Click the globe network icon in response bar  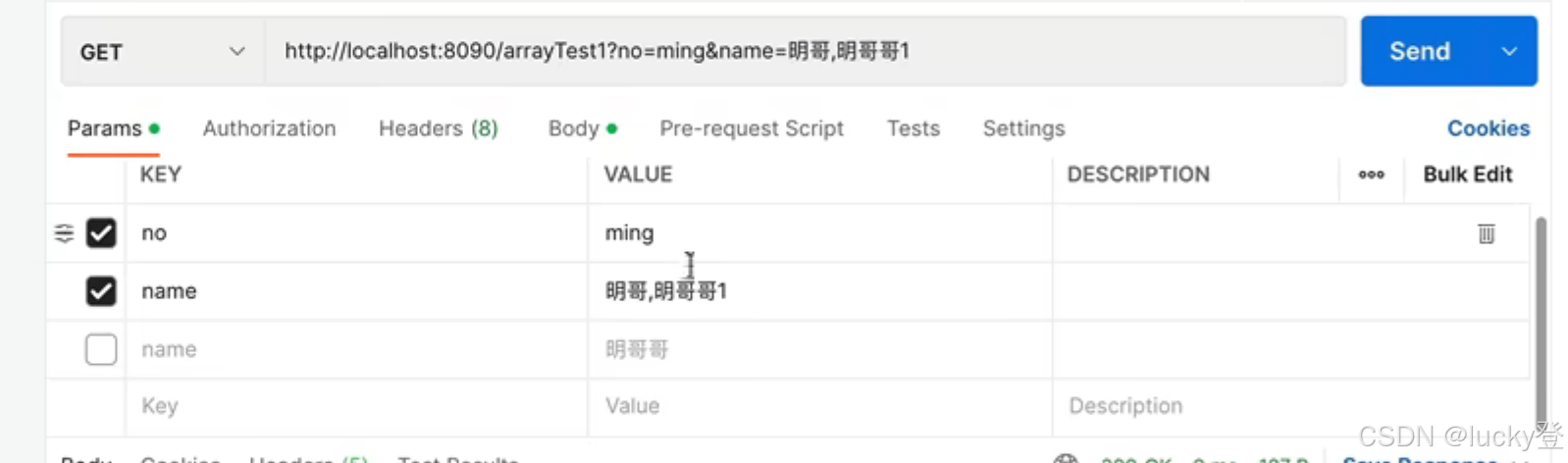coord(1066,458)
